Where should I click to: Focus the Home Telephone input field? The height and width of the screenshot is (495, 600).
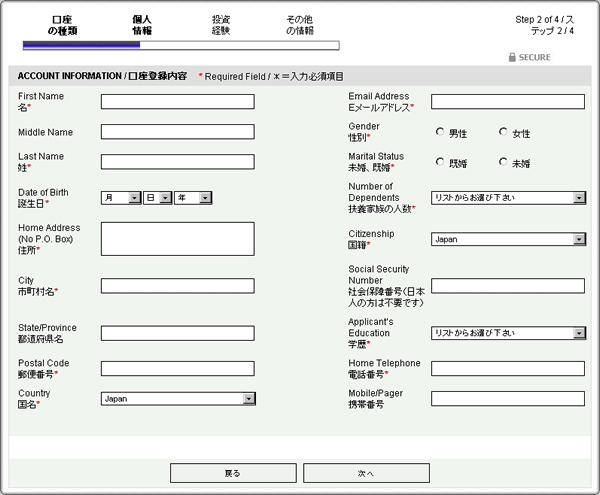tap(508, 369)
